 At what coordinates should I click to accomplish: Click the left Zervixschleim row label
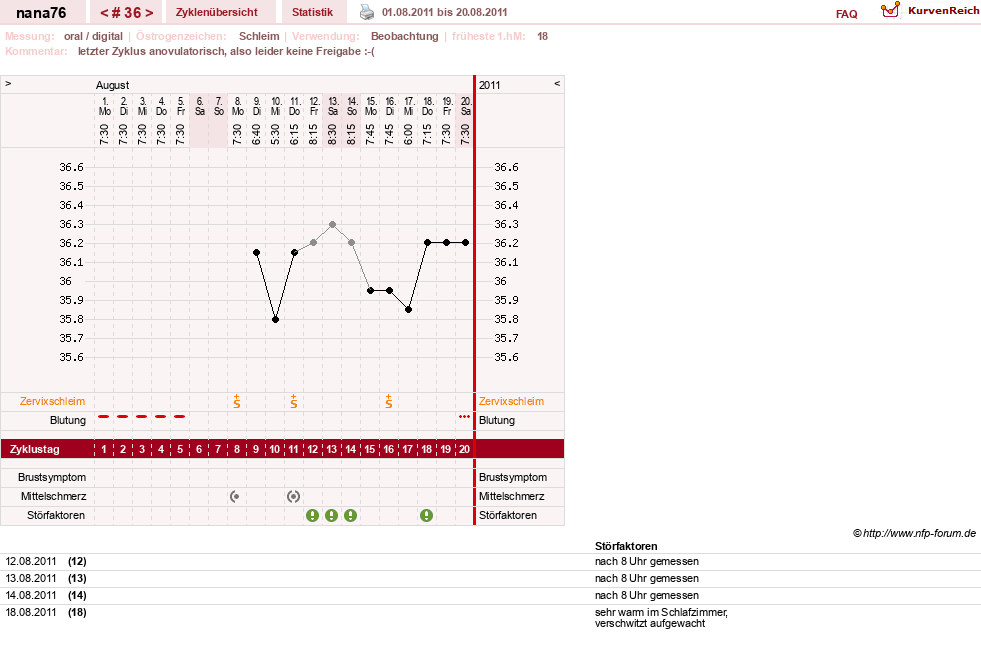[x=53, y=401]
